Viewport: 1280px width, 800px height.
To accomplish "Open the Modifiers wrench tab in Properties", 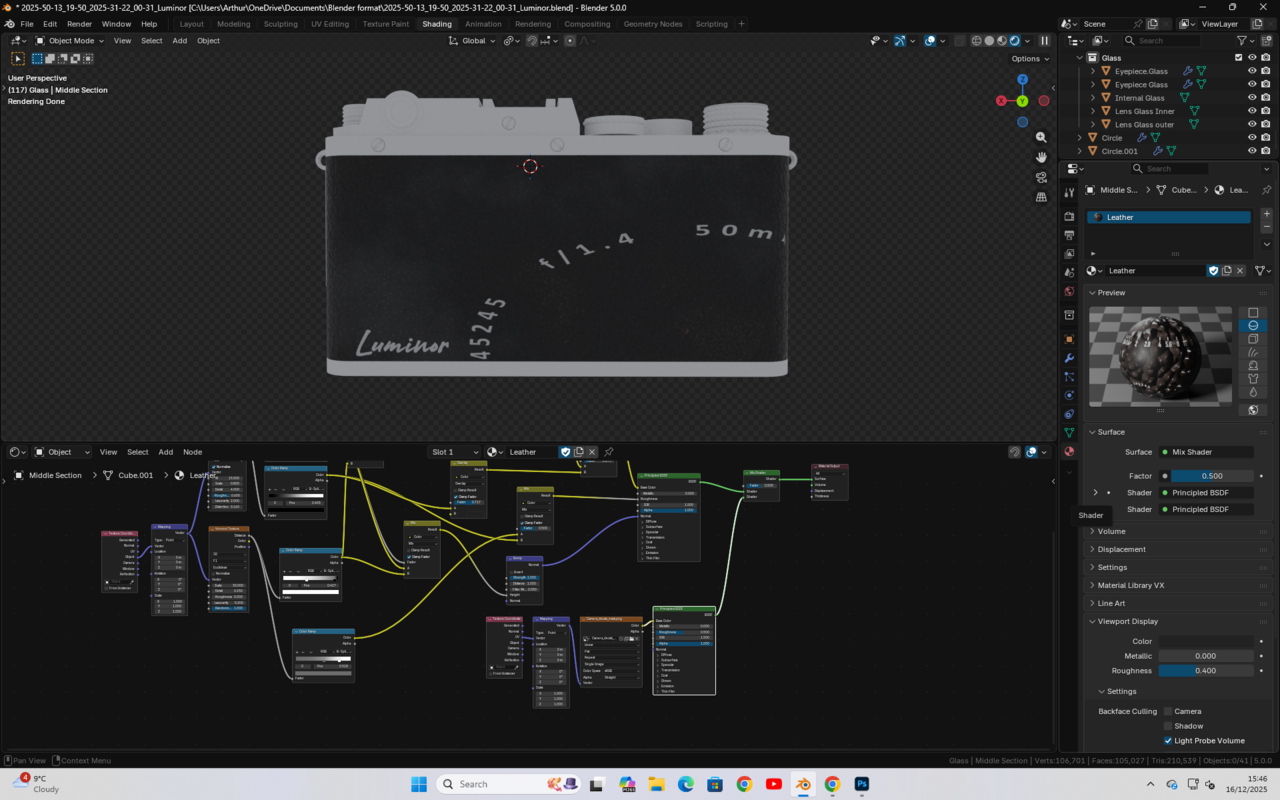I will coord(1069,358).
